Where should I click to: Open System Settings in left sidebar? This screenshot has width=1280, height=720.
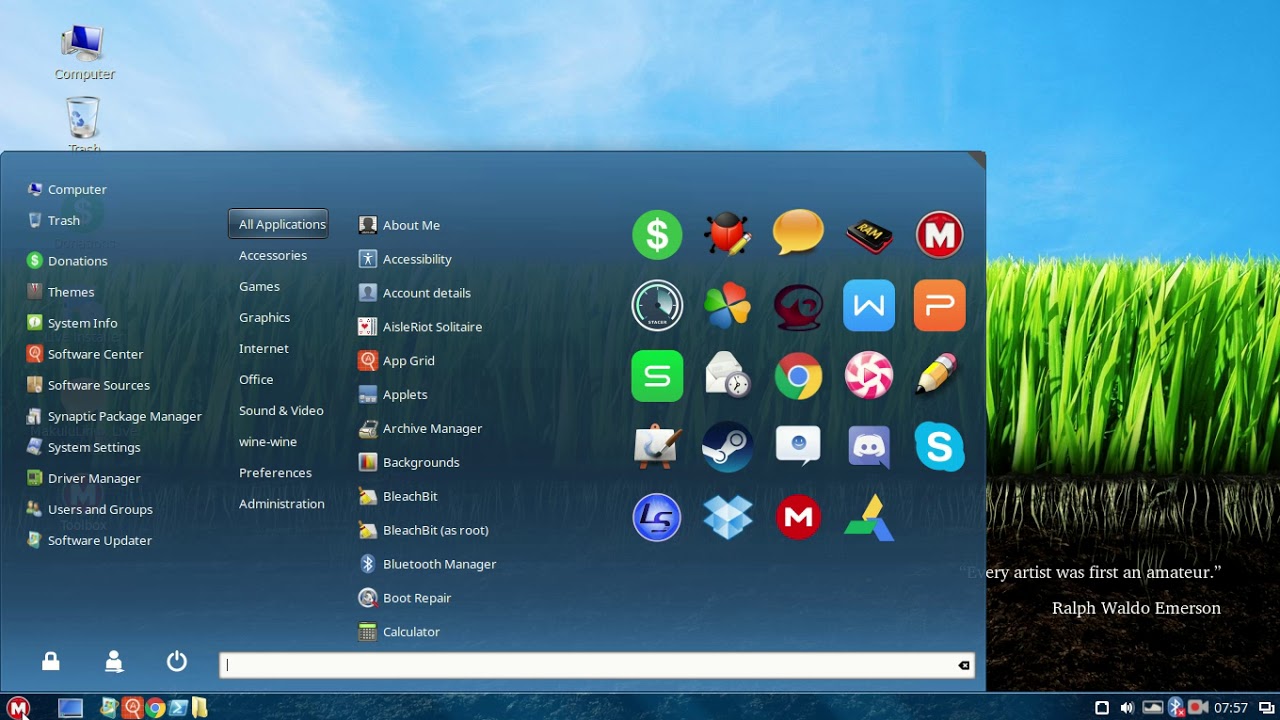pos(83,447)
